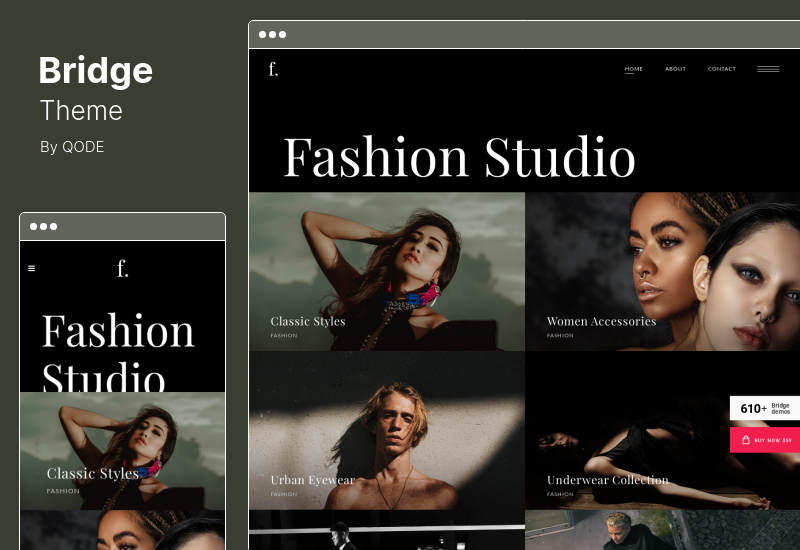Click the Classic Styles title in mobile preview
The width and height of the screenshot is (800, 550).
[92, 474]
